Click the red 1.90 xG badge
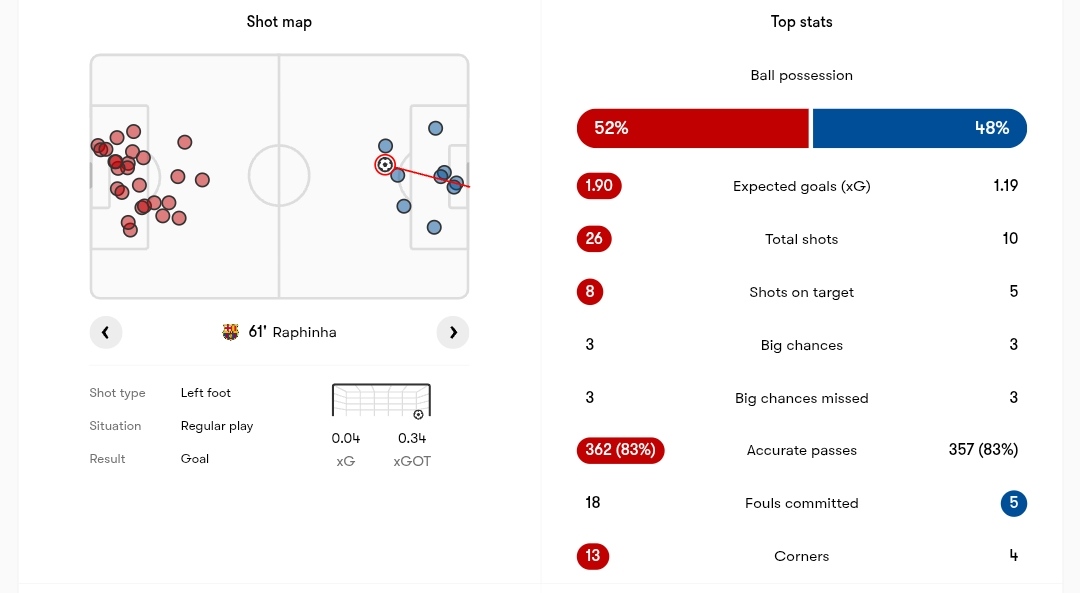The height and width of the screenshot is (593, 1080). pos(599,186)
